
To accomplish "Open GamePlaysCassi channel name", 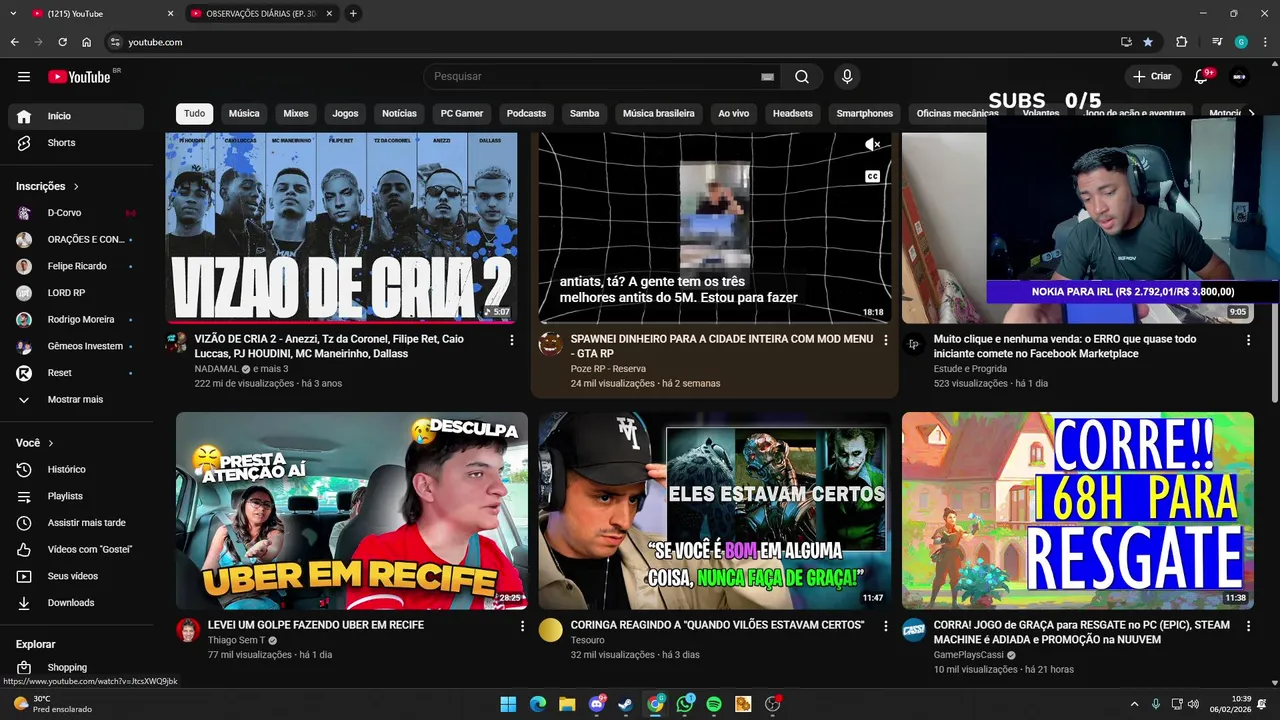I will tap(969, 655).
